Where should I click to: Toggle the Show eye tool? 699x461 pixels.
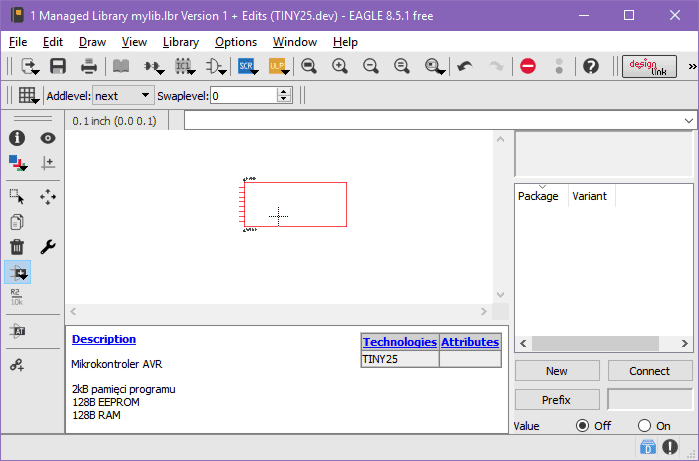[48, 138]
